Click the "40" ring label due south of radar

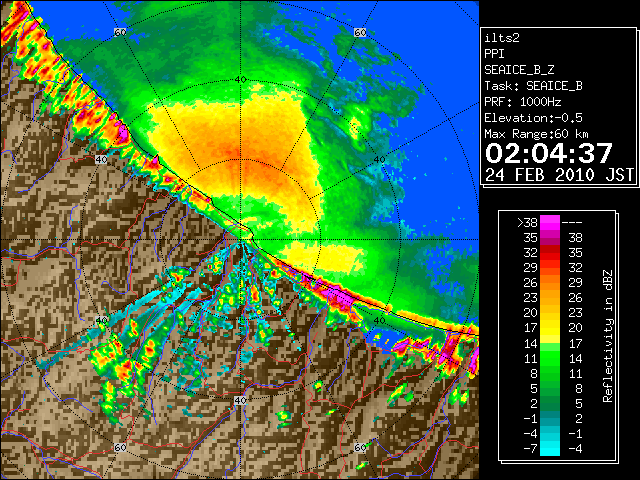click(240, 400)
